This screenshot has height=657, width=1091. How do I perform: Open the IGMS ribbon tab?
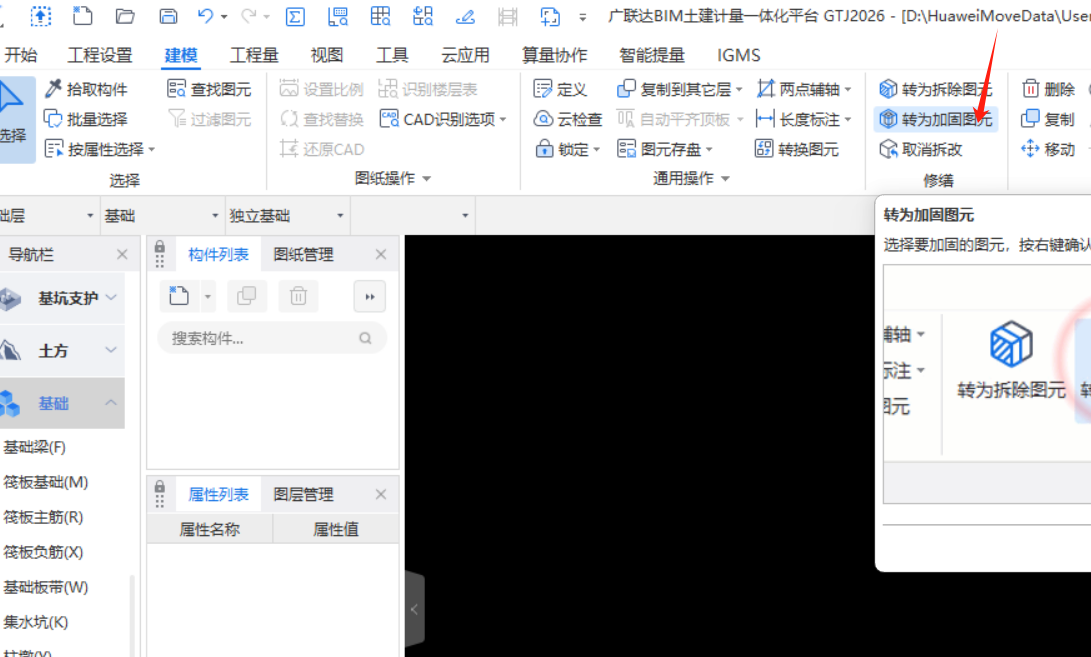pyautogui.click(x=738, y=54)
